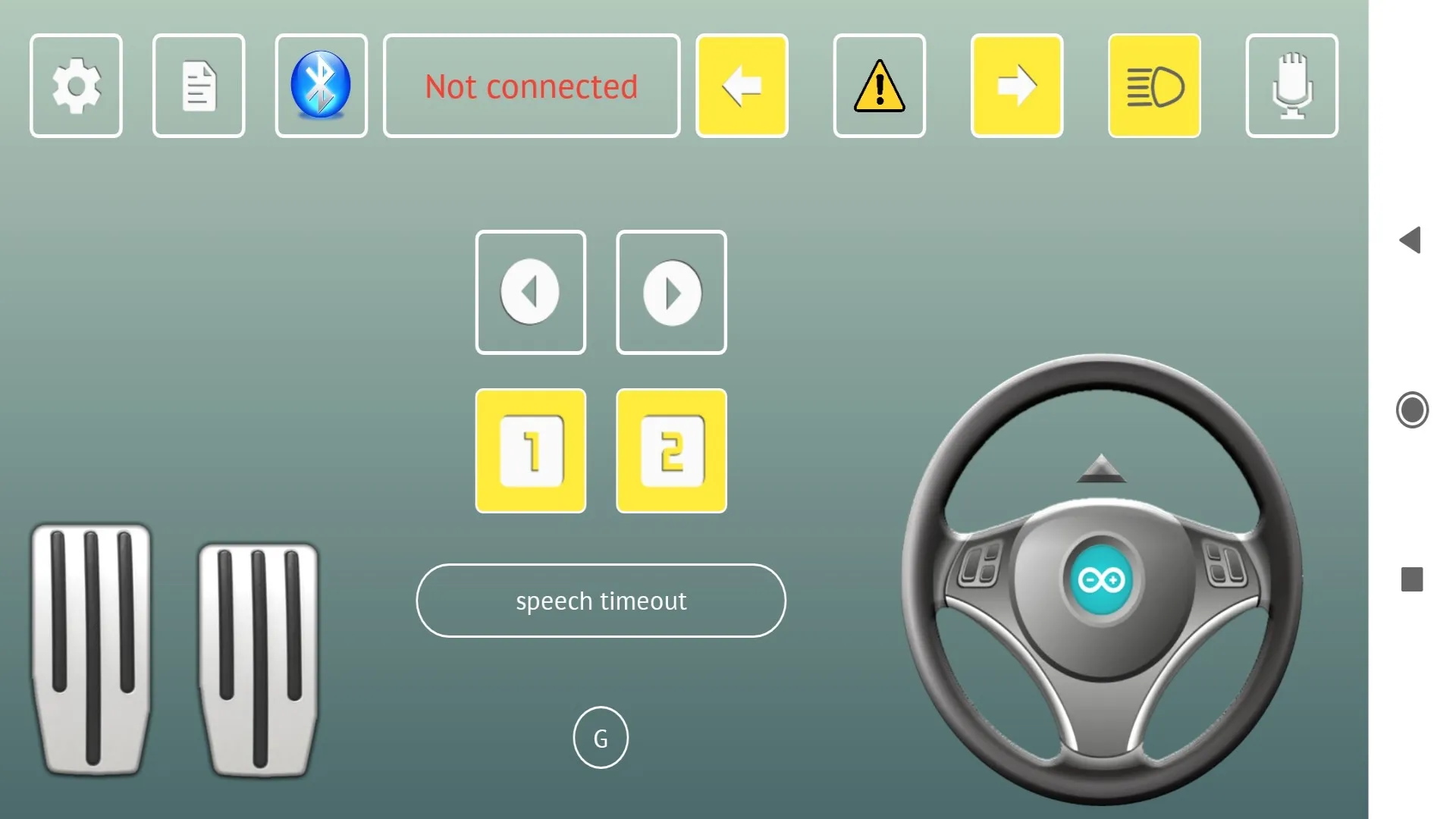Toggle headlights control icon
This screenshot has height=819, width=1456.
(x=1154, y=86)
